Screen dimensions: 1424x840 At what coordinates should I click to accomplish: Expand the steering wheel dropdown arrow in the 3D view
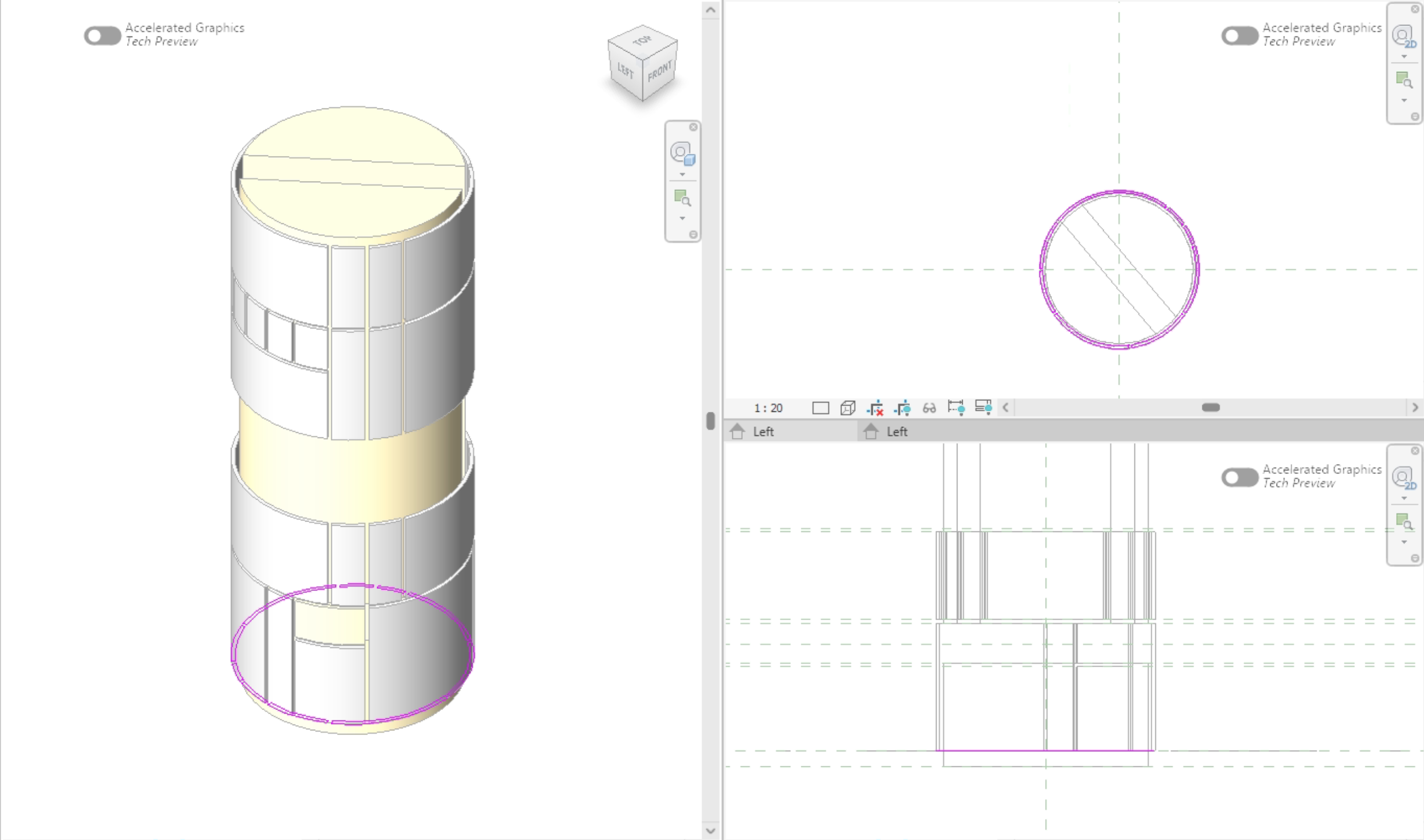[682, 174]
